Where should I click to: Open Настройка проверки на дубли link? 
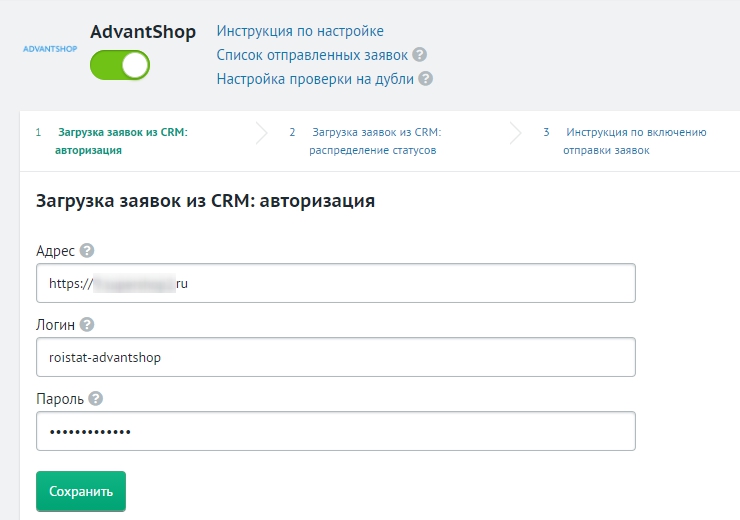[x=315, y=79]
